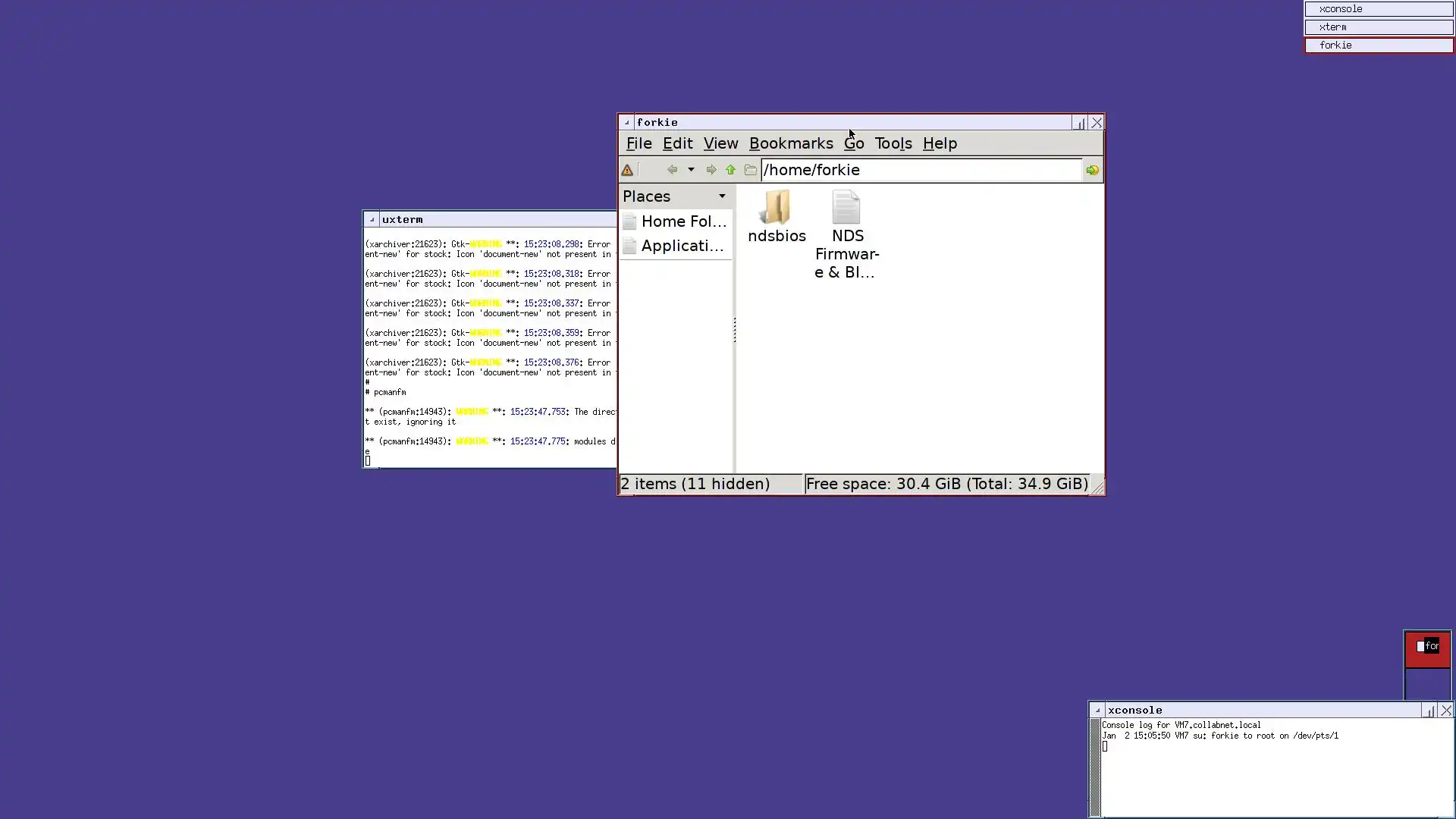1456x819 pixels.
Task: Click the green Go button after path
Action: (x=1092, y=170)
